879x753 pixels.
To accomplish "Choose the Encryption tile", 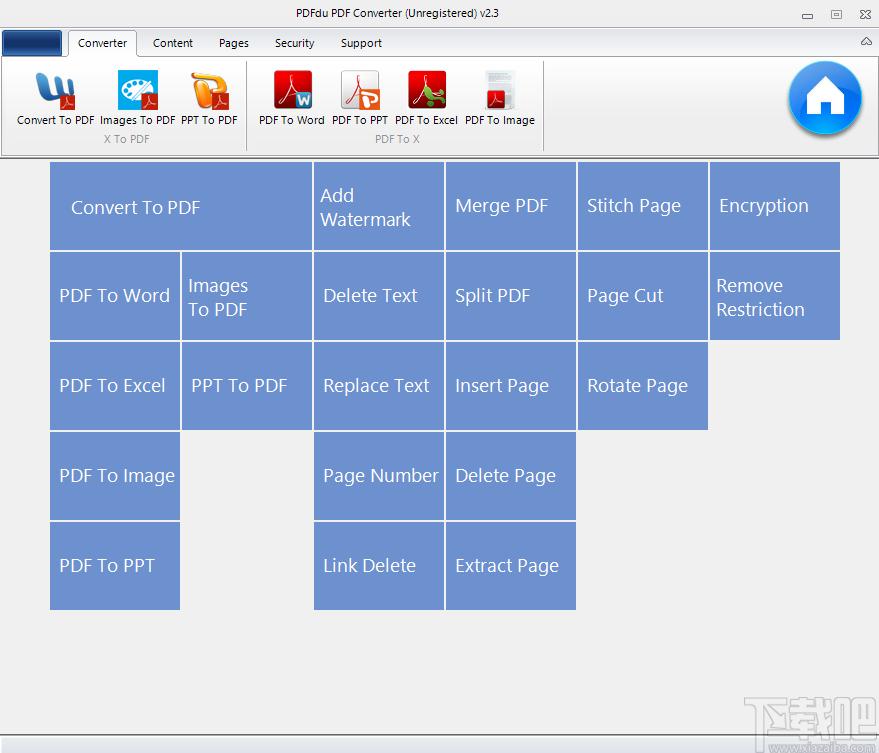I will (x=774, y=207).
